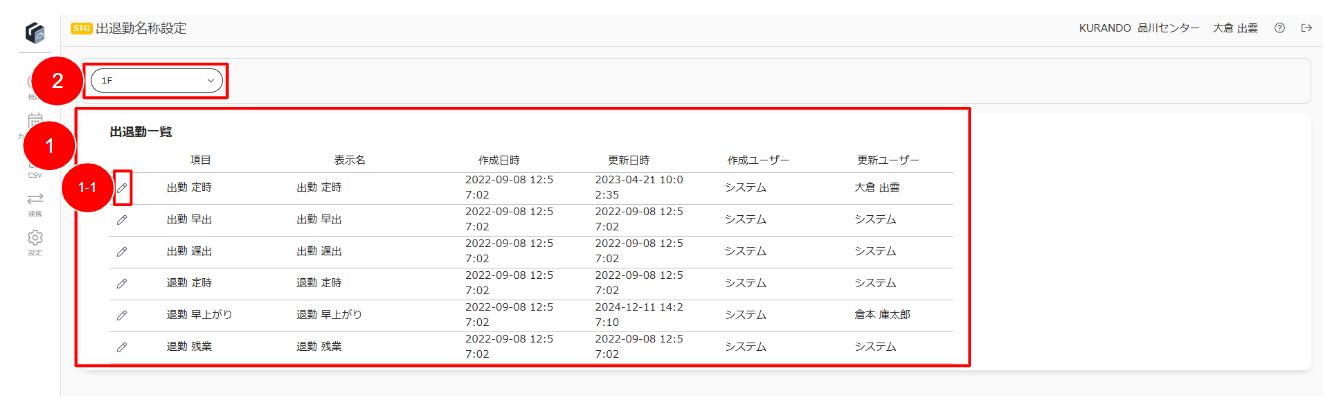Click 作成ユーザー システム in 出勤 定時 row

pos(745,187)
